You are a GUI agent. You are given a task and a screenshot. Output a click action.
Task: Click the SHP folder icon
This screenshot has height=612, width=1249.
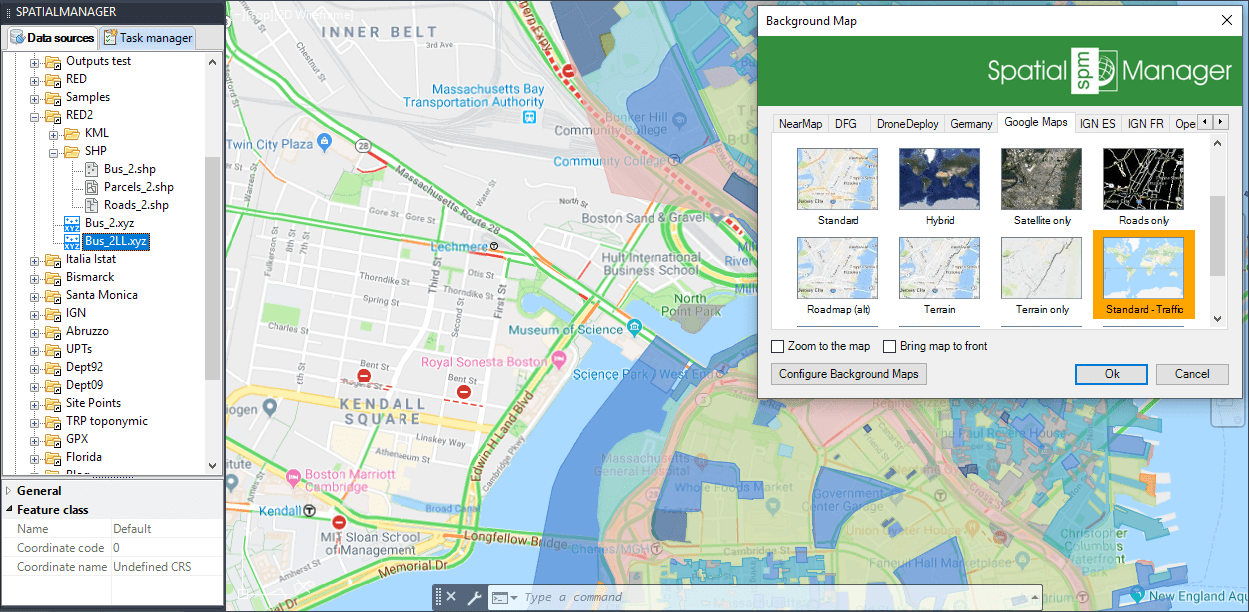pyautogui.click(x=71, y=151)
